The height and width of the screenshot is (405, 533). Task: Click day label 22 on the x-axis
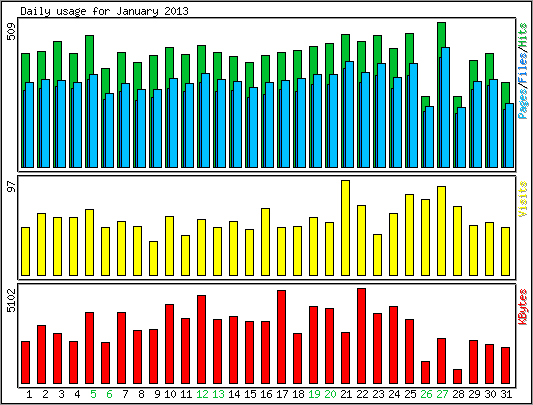coord(362,394)
